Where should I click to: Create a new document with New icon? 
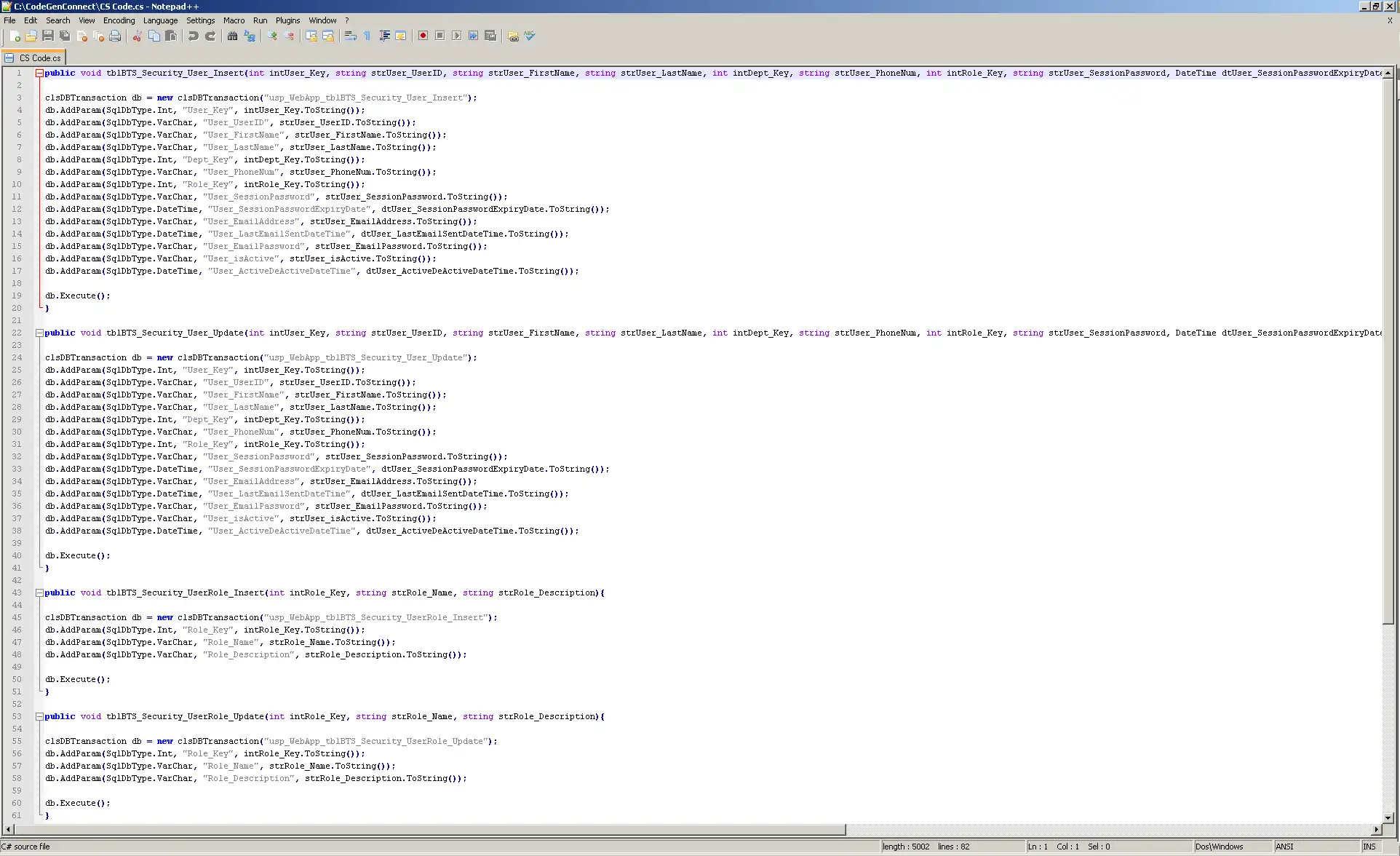tap(15, 36)
